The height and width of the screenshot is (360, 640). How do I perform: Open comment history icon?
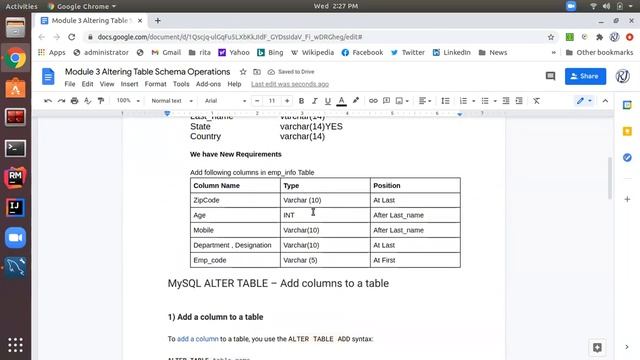550,76
